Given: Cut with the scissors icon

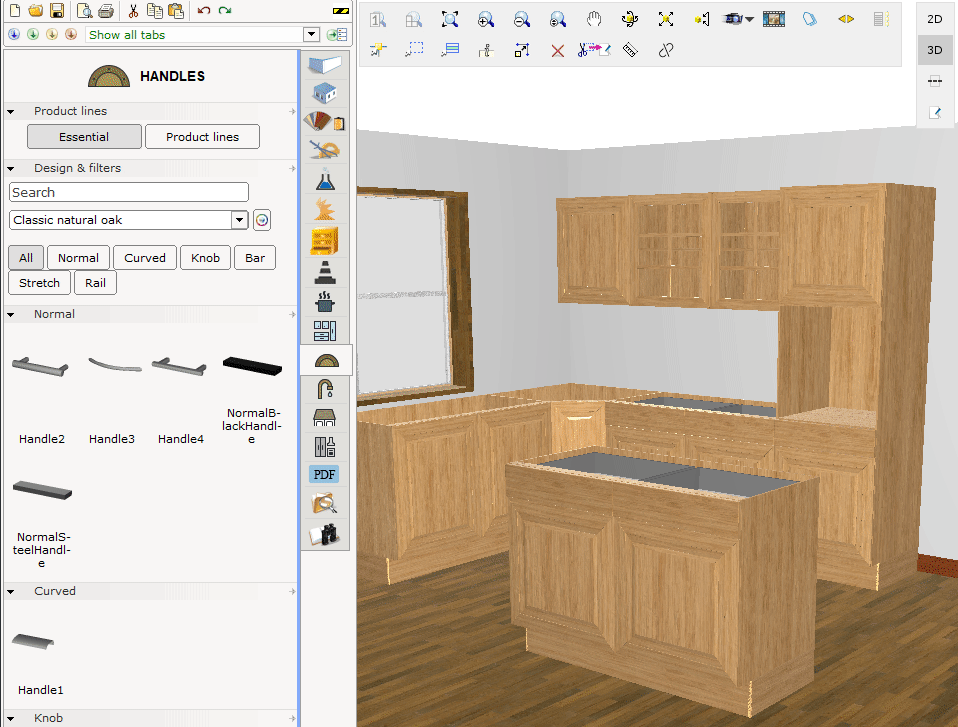Looking at the screenshot, I should click(x=133, y=10).
